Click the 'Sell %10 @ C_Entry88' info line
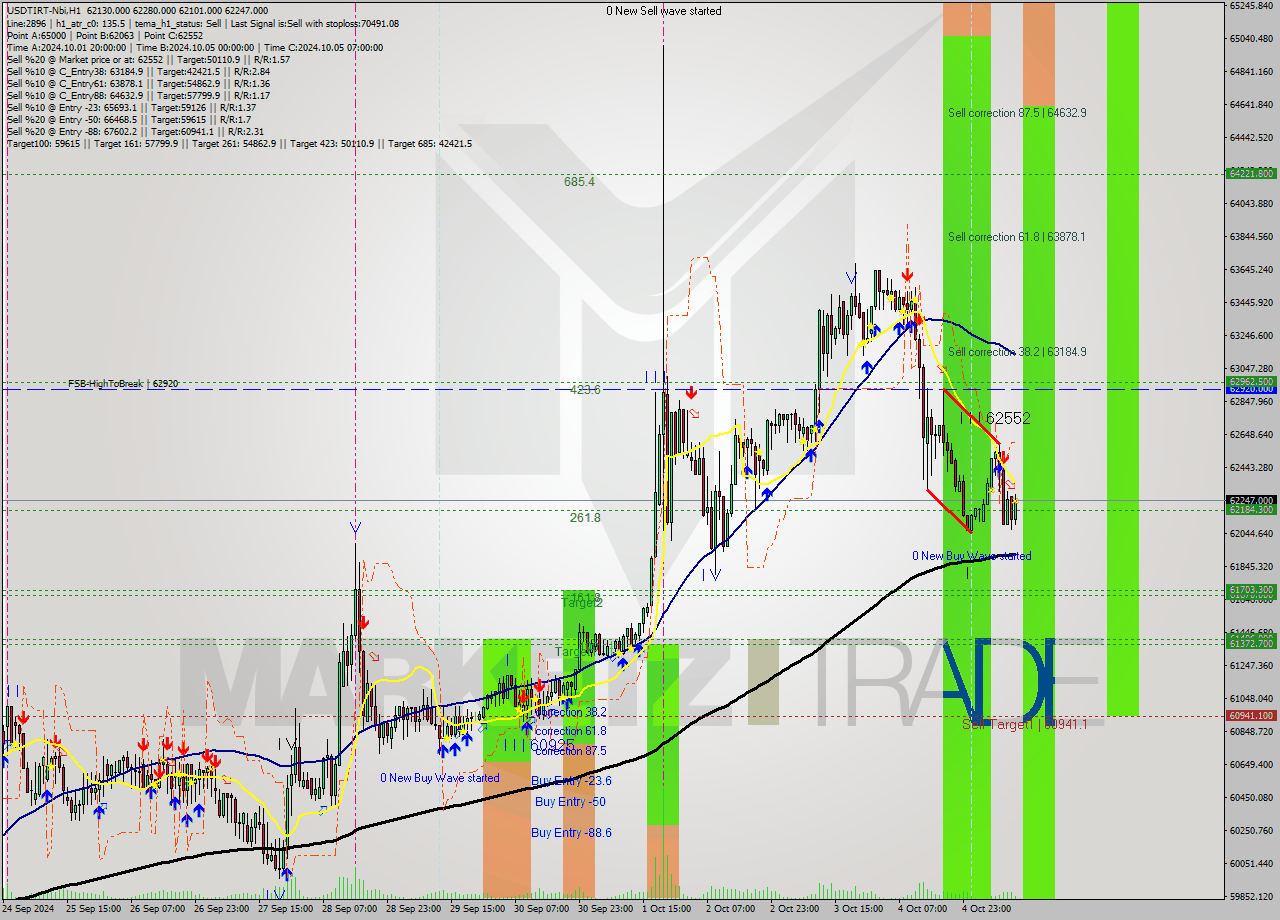 pos(138,95)
